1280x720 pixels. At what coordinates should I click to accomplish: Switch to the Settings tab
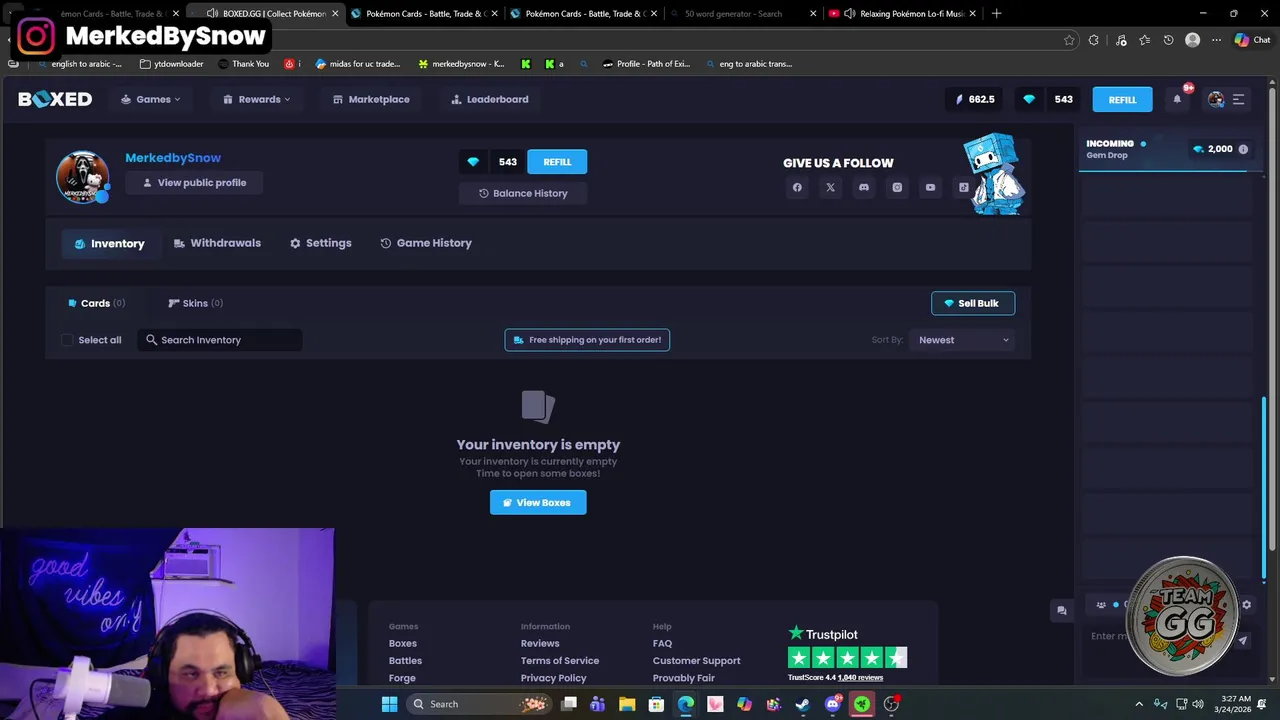point(320,243)
